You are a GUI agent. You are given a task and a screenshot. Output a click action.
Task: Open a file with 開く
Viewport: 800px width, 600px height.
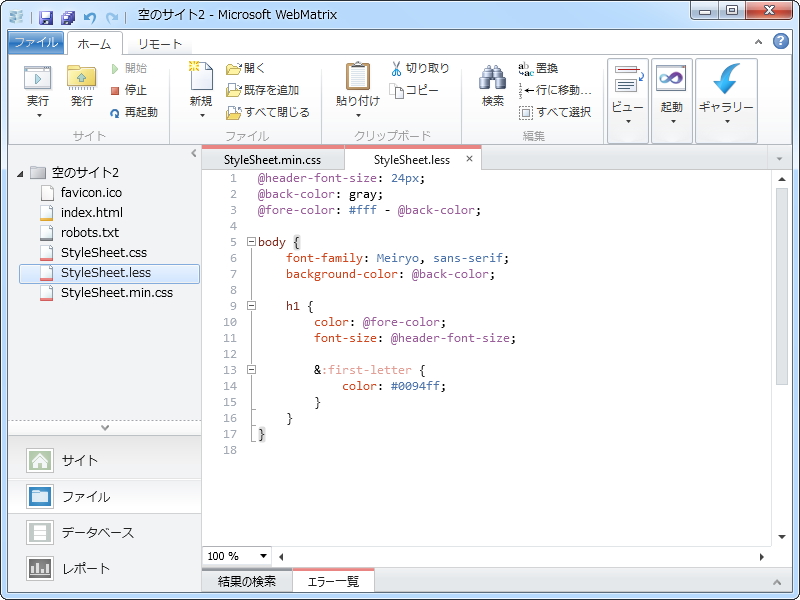point(246,68)
